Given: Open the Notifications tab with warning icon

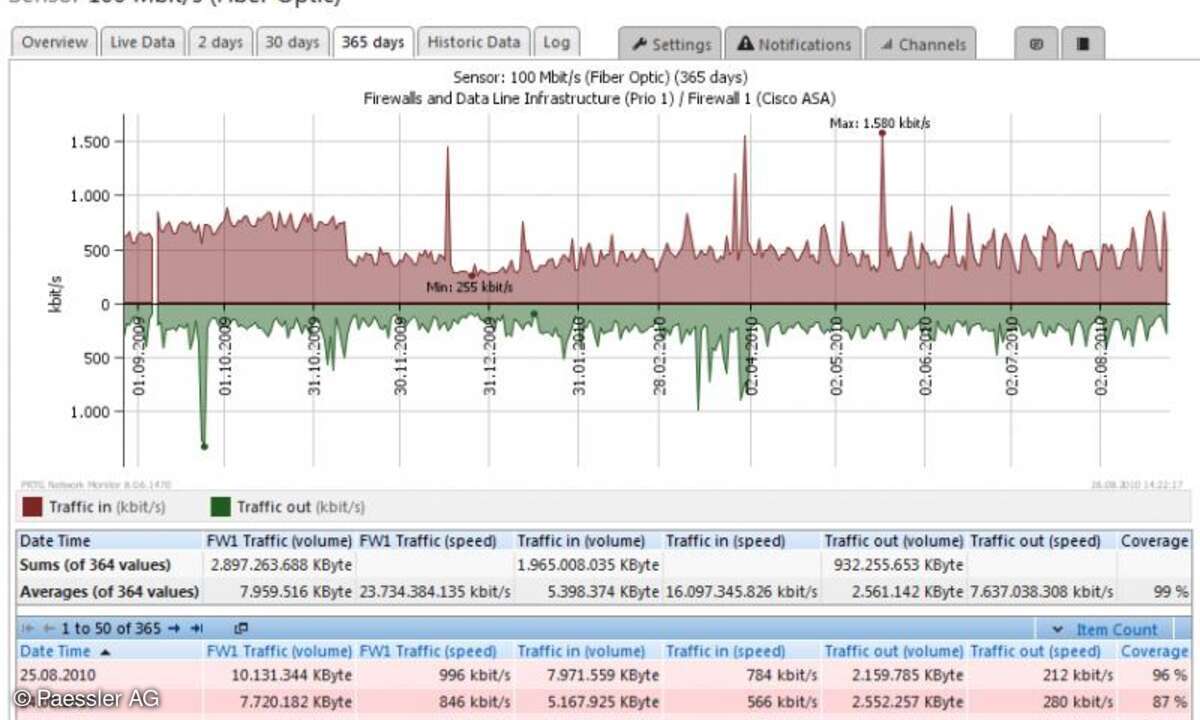Looking at the screenshot, I should coord(794,44).
